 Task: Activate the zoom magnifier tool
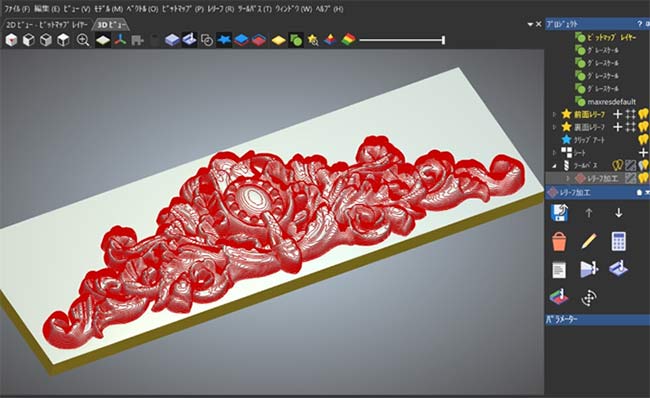point(83,40)
